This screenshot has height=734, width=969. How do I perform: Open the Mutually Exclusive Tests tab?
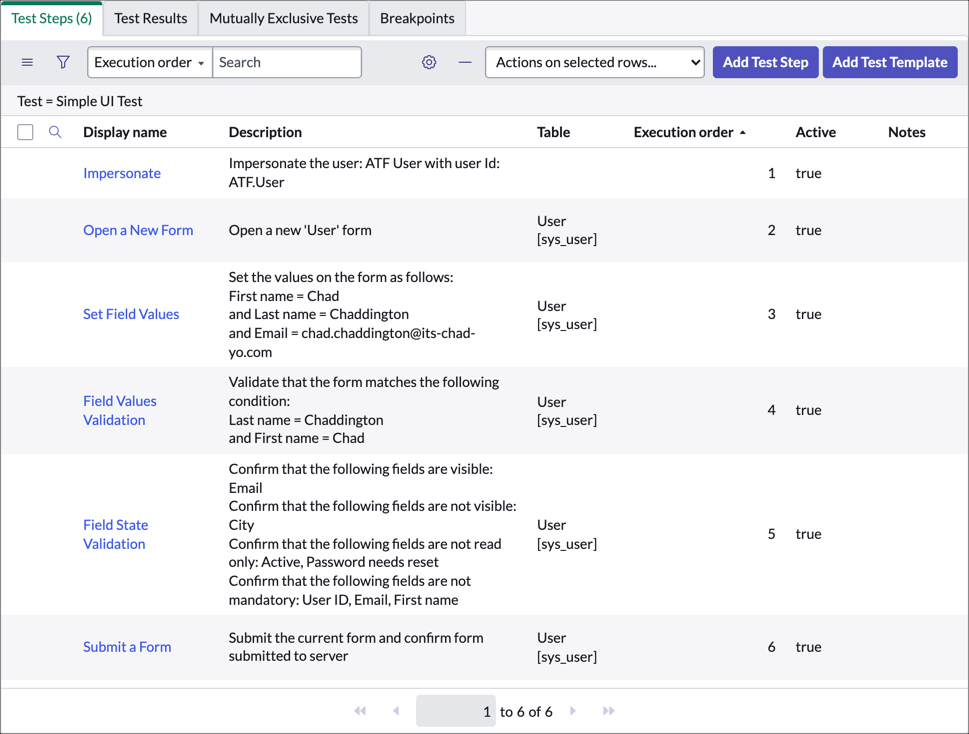coord(282,18)
